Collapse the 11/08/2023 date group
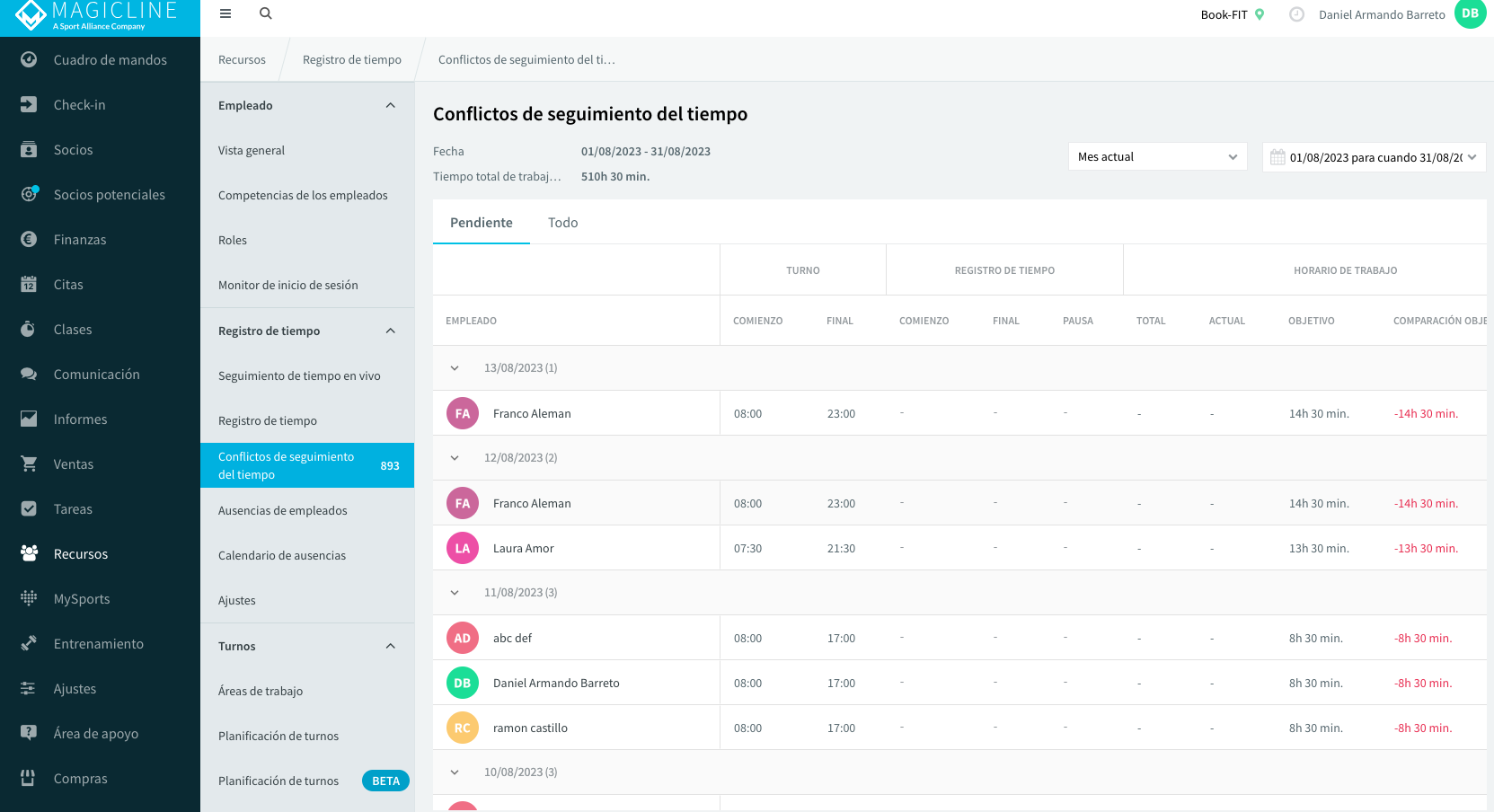This screenshot has width=1494, height=812. tap(455, 593)
